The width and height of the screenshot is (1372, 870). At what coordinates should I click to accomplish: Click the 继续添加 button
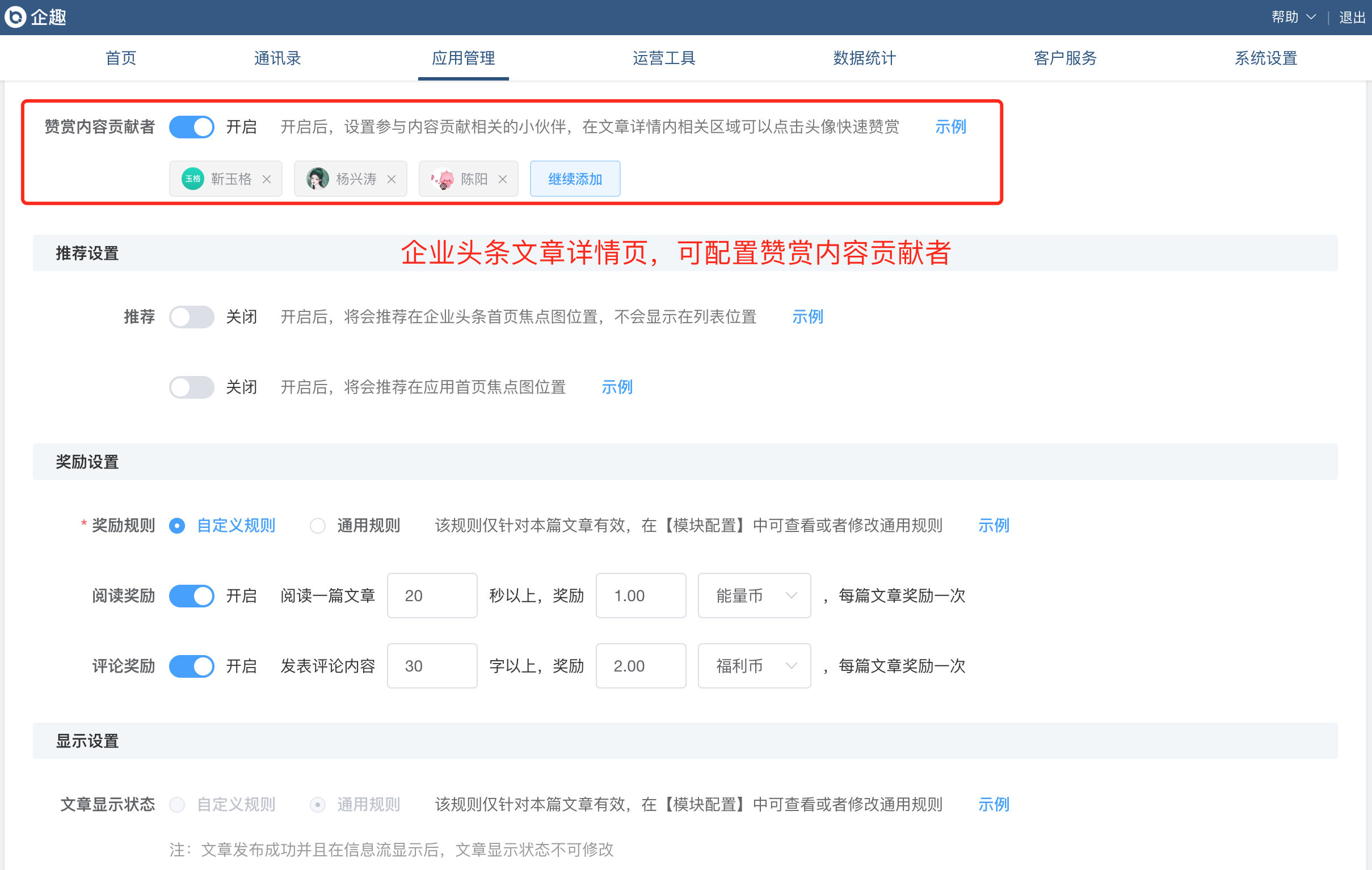point(575,179)
